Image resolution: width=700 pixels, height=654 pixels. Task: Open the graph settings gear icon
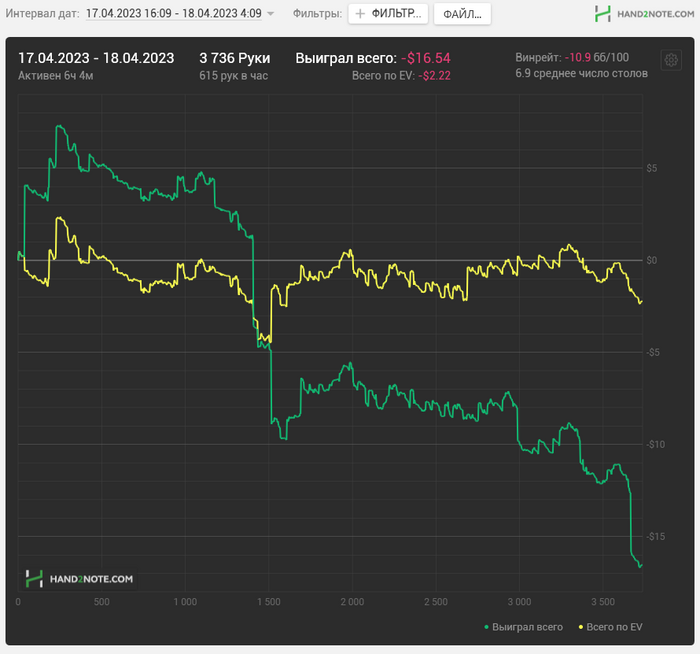(671, 60)
